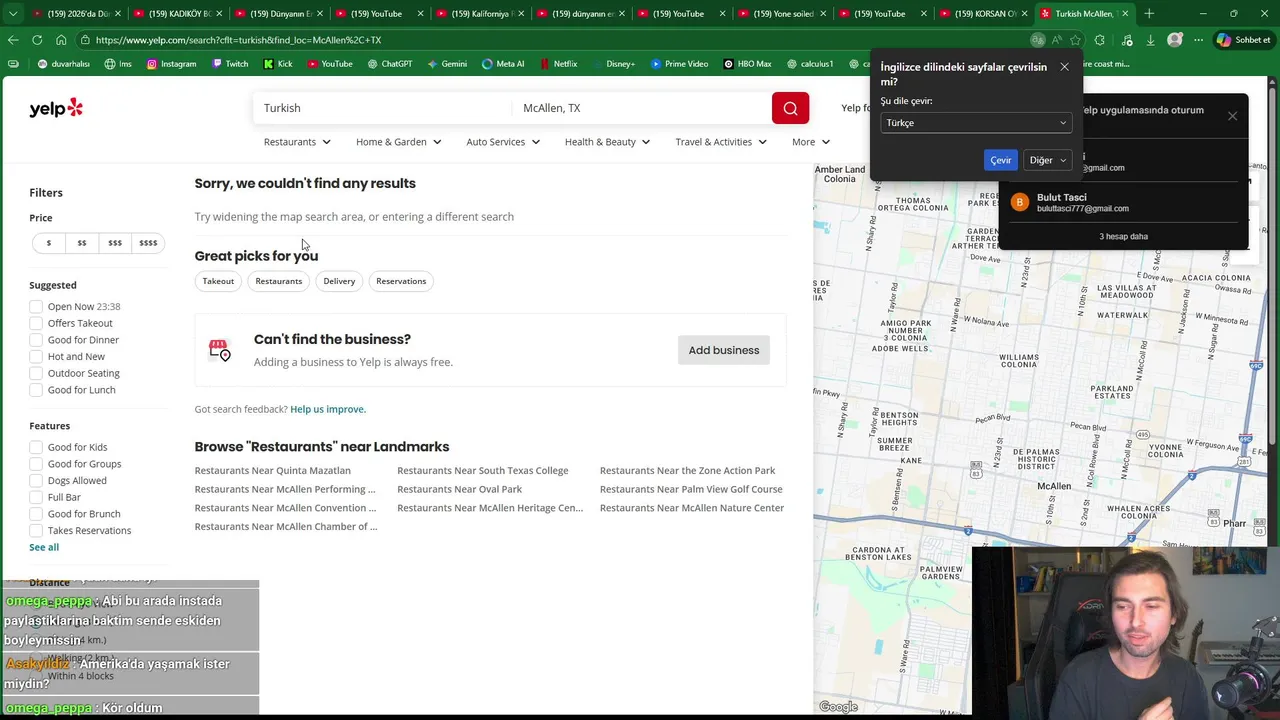Check Good for Lunch filter
Screen dimensions: 1280x720
pos(36,390)
